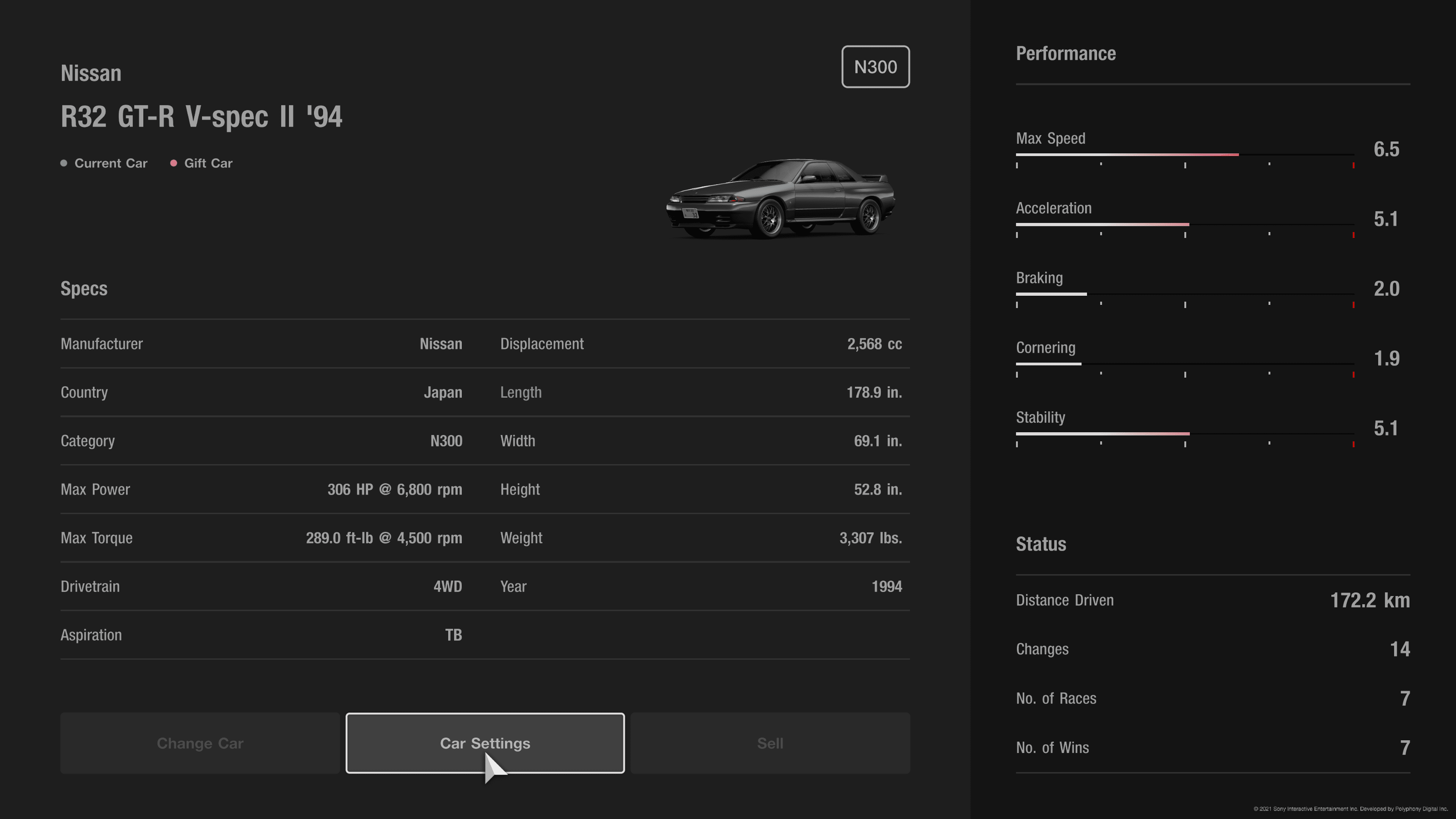The height and width of the screenshot is (819, 1456).
Task: Click the Braking performance bar
Action: coord(1185,294)
